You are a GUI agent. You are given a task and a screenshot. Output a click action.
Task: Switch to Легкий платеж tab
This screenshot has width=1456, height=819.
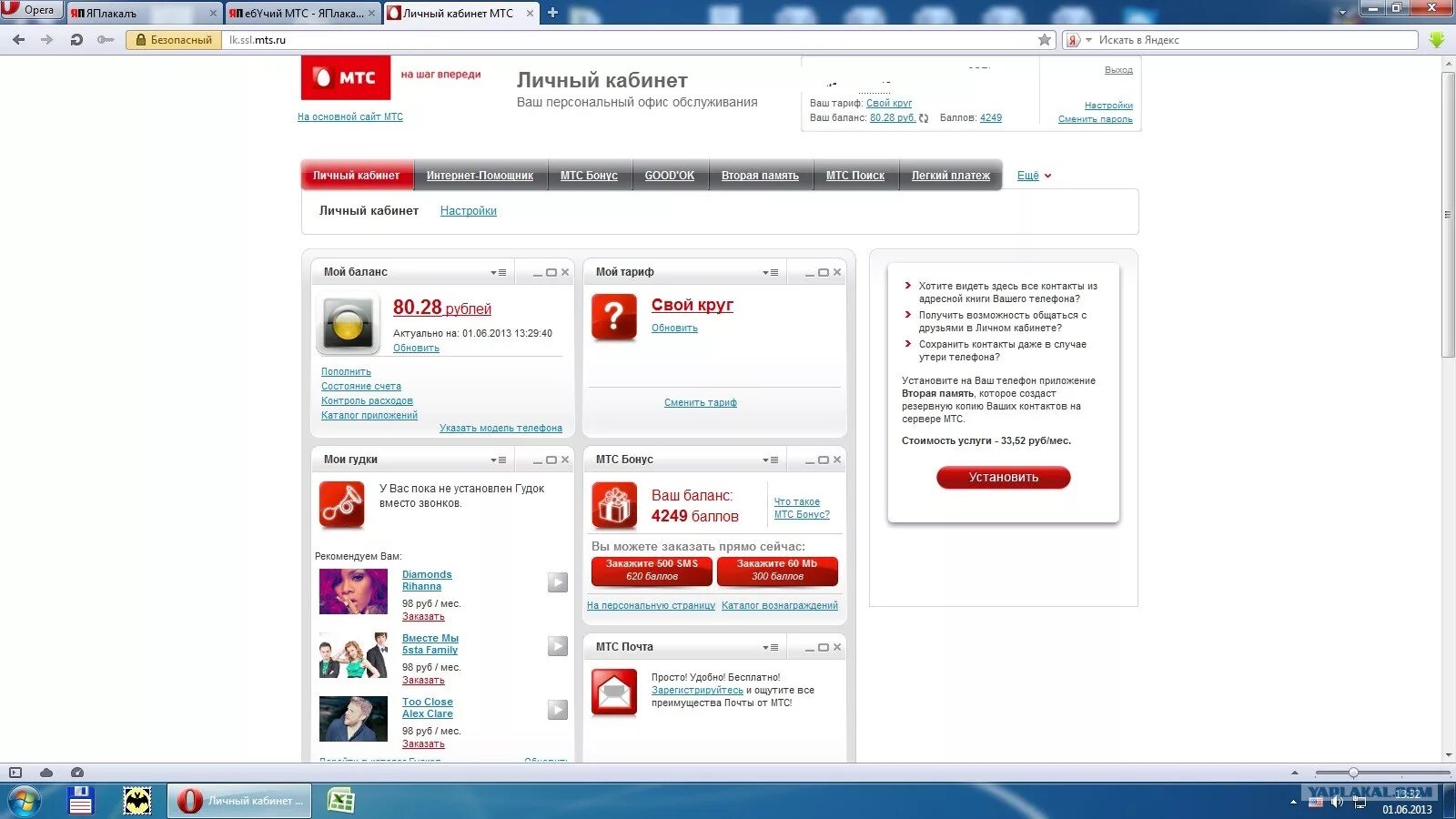[951, 176]
